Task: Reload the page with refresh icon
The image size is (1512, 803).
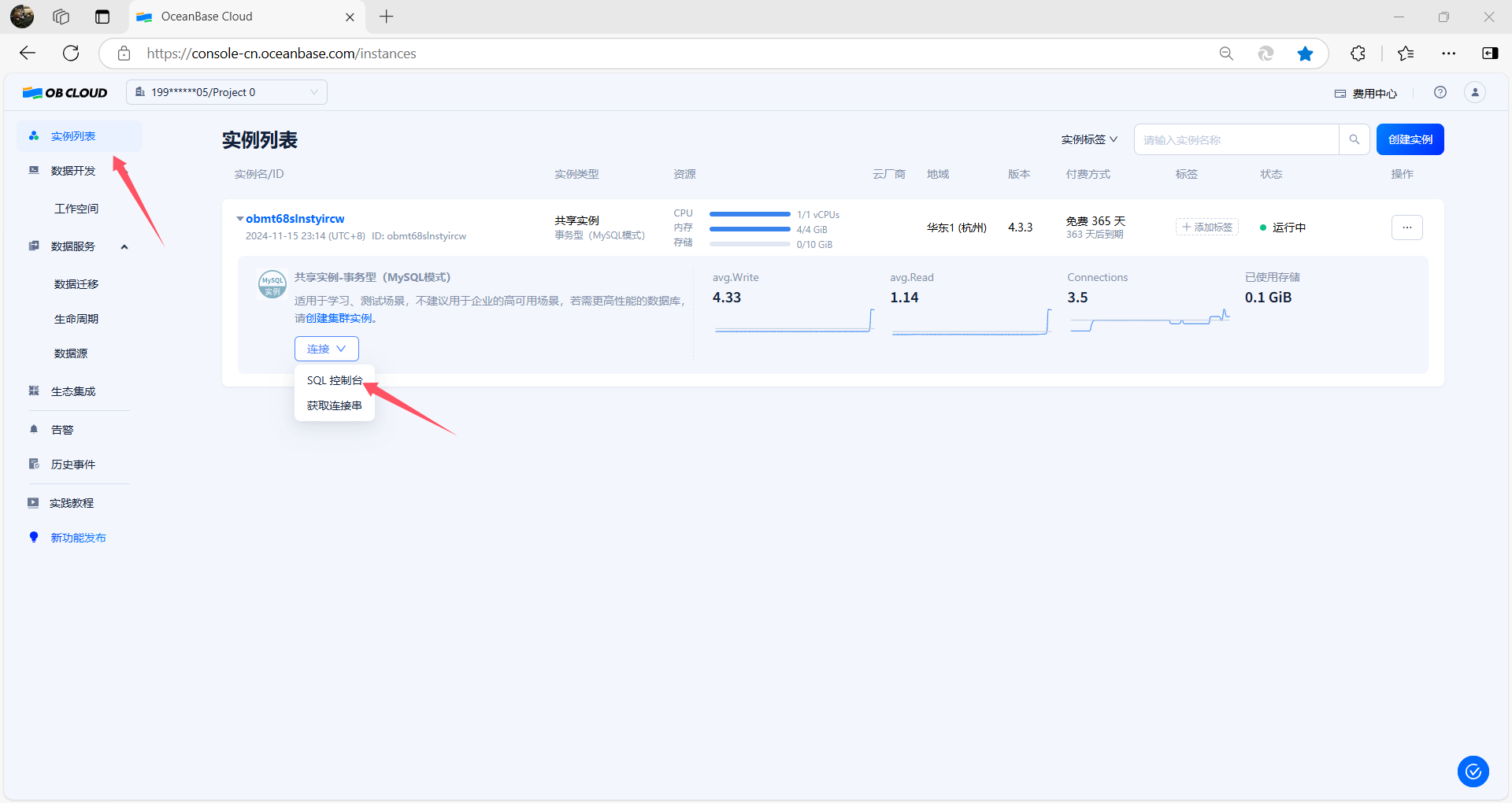Action: (71, 53)
